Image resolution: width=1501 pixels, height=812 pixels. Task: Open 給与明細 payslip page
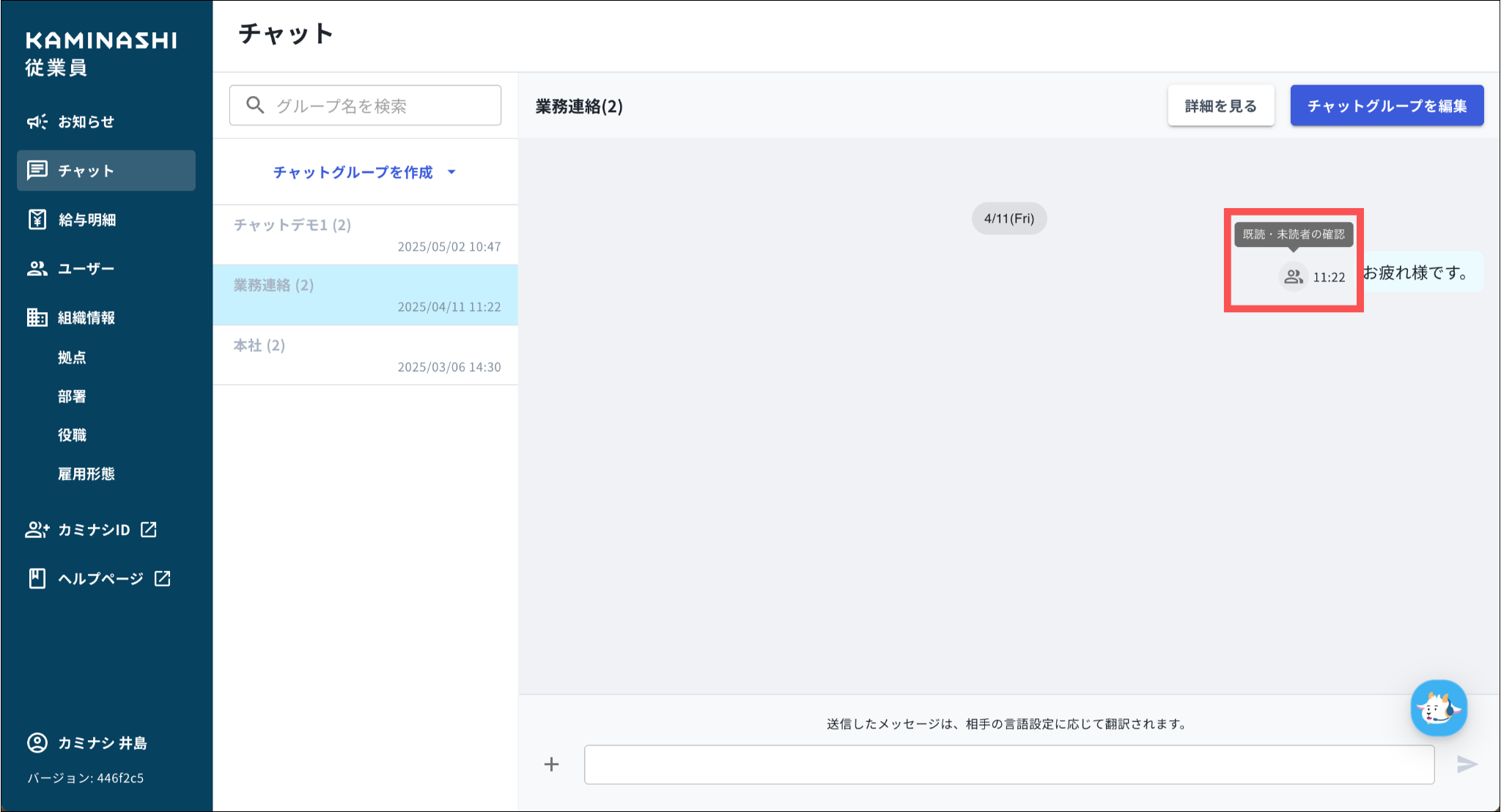86,220
